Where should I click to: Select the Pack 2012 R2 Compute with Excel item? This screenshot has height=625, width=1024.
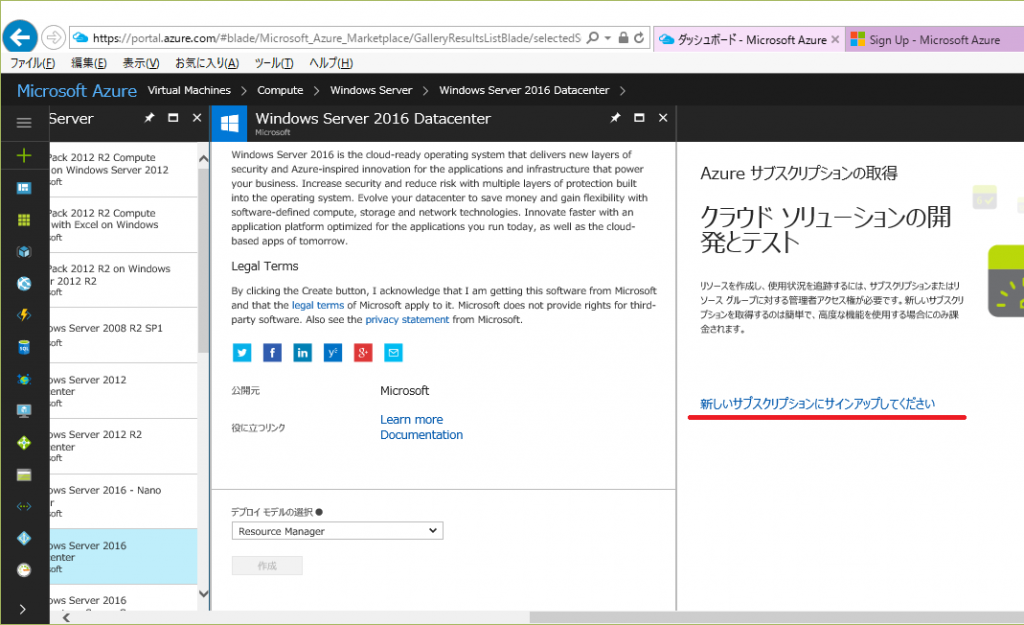point(123,225)
